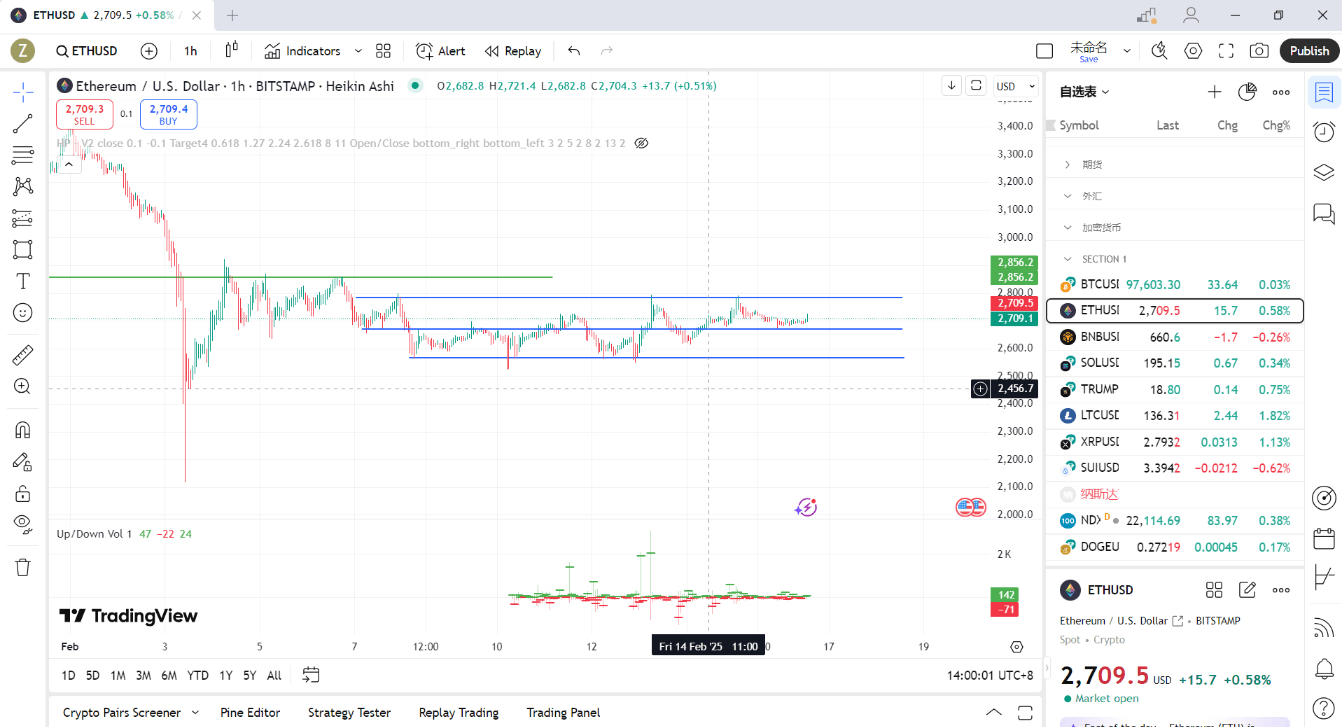Add a symbol to the watchlist
The image size is (1342, 727).
(1214, 92)
